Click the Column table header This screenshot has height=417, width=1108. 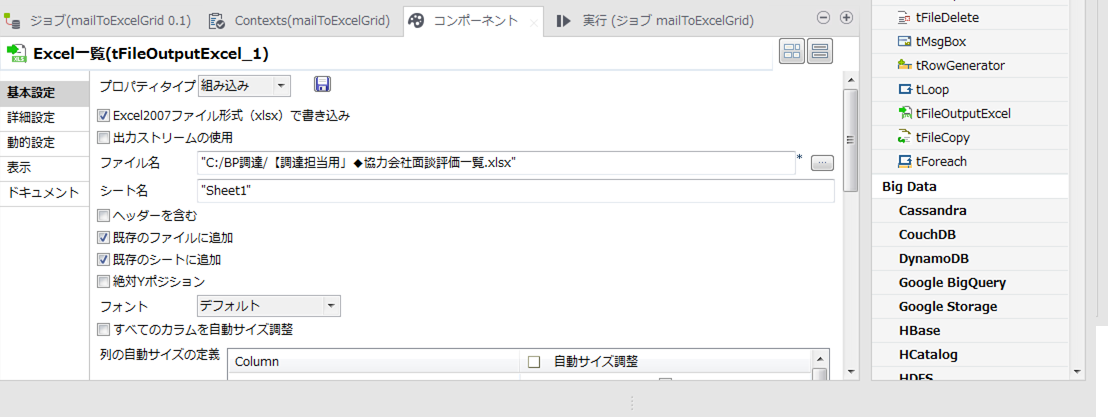click(x=374, y=362)
